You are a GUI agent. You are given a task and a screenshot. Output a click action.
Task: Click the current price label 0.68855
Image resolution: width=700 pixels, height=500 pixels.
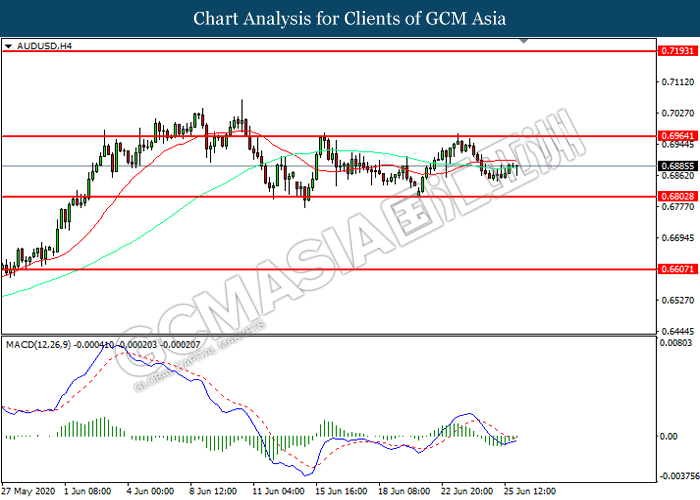pos(677,166)
